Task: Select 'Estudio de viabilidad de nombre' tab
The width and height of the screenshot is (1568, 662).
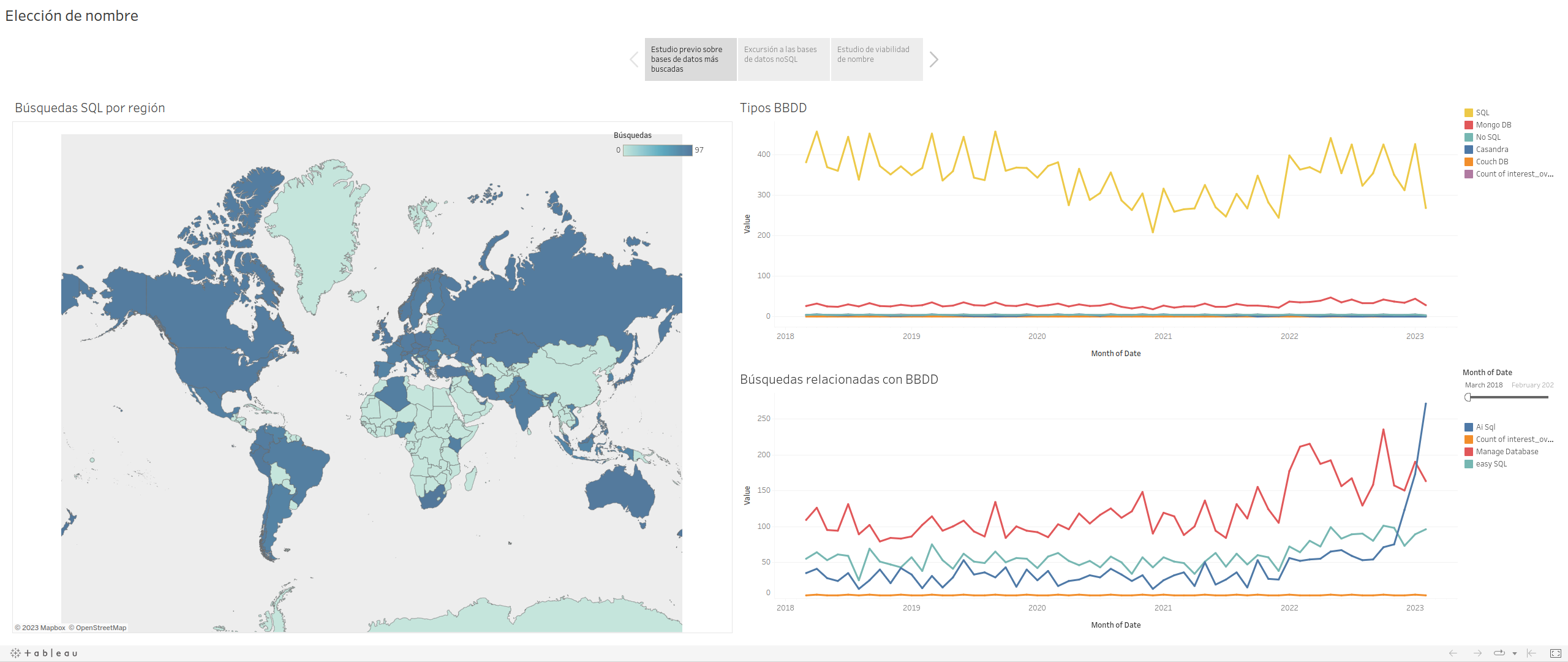Action: [876, 59]
